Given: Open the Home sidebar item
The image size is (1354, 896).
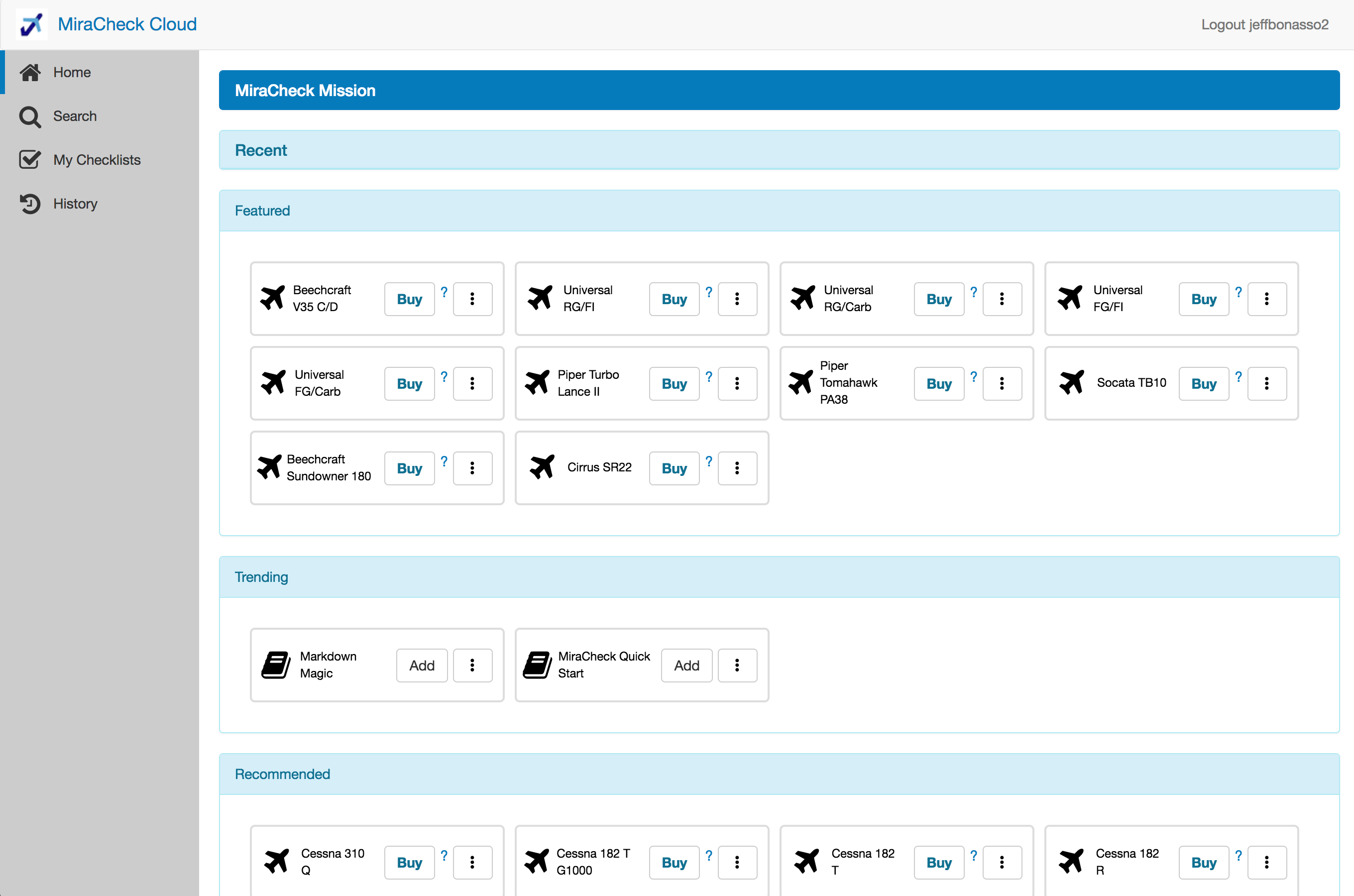Looking at the screenshot, I should coord(100,72).
